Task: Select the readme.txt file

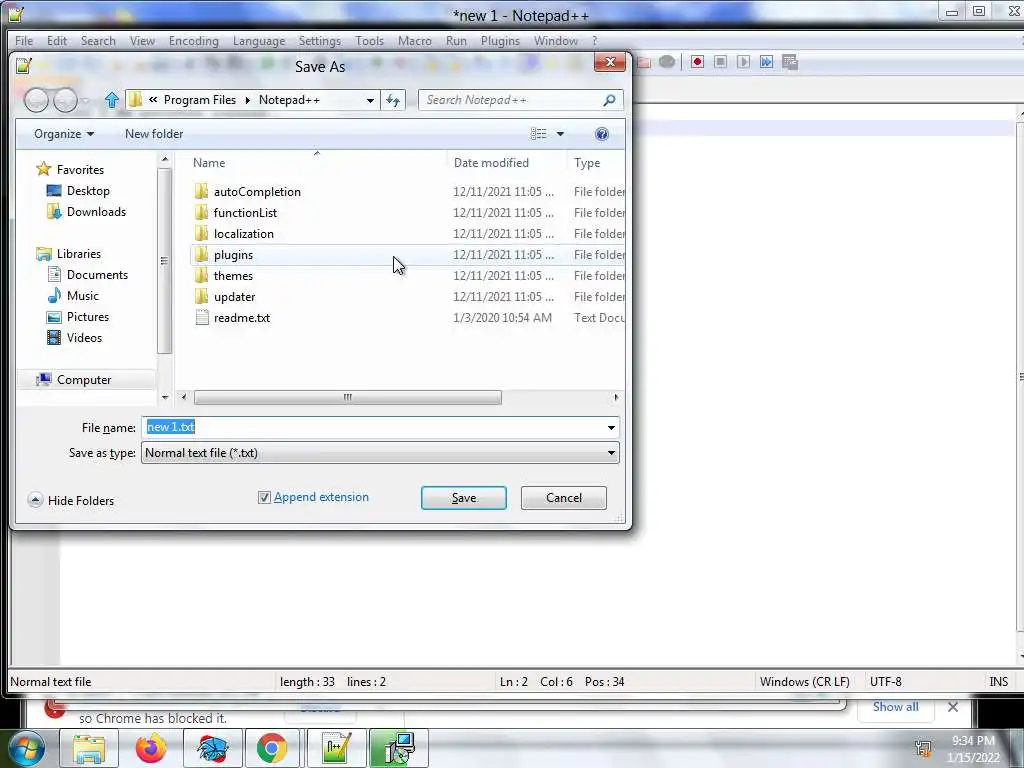Action: [242, 318]
